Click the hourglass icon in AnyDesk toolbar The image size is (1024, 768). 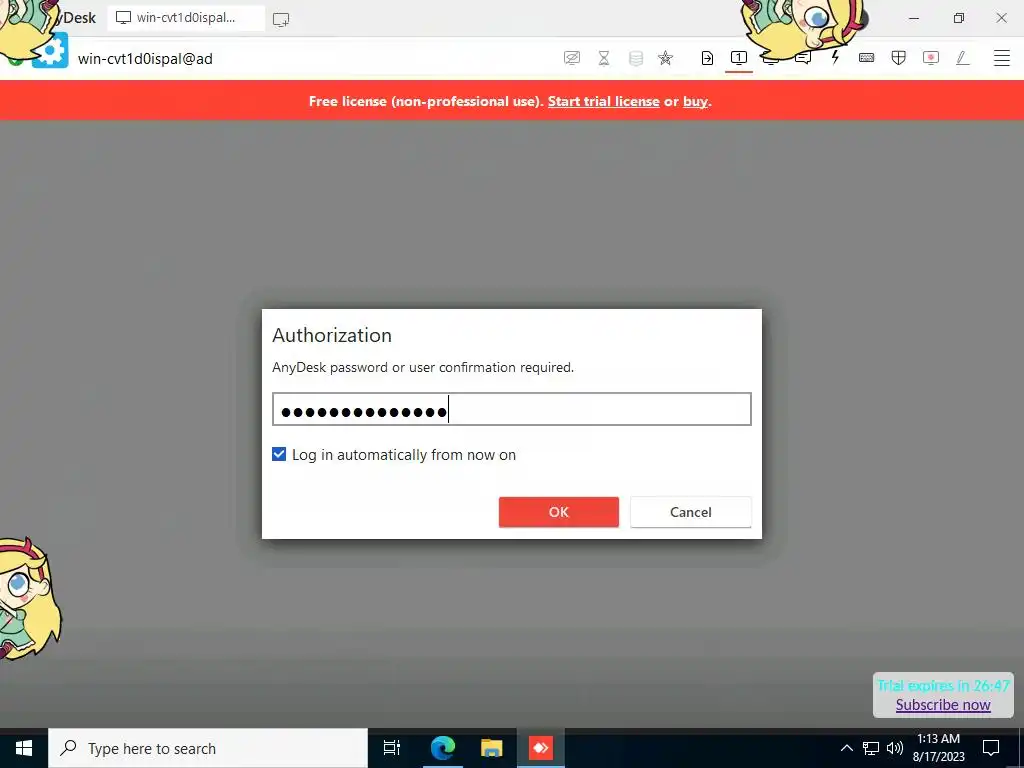pyautogui.click(x=604, y=58)
